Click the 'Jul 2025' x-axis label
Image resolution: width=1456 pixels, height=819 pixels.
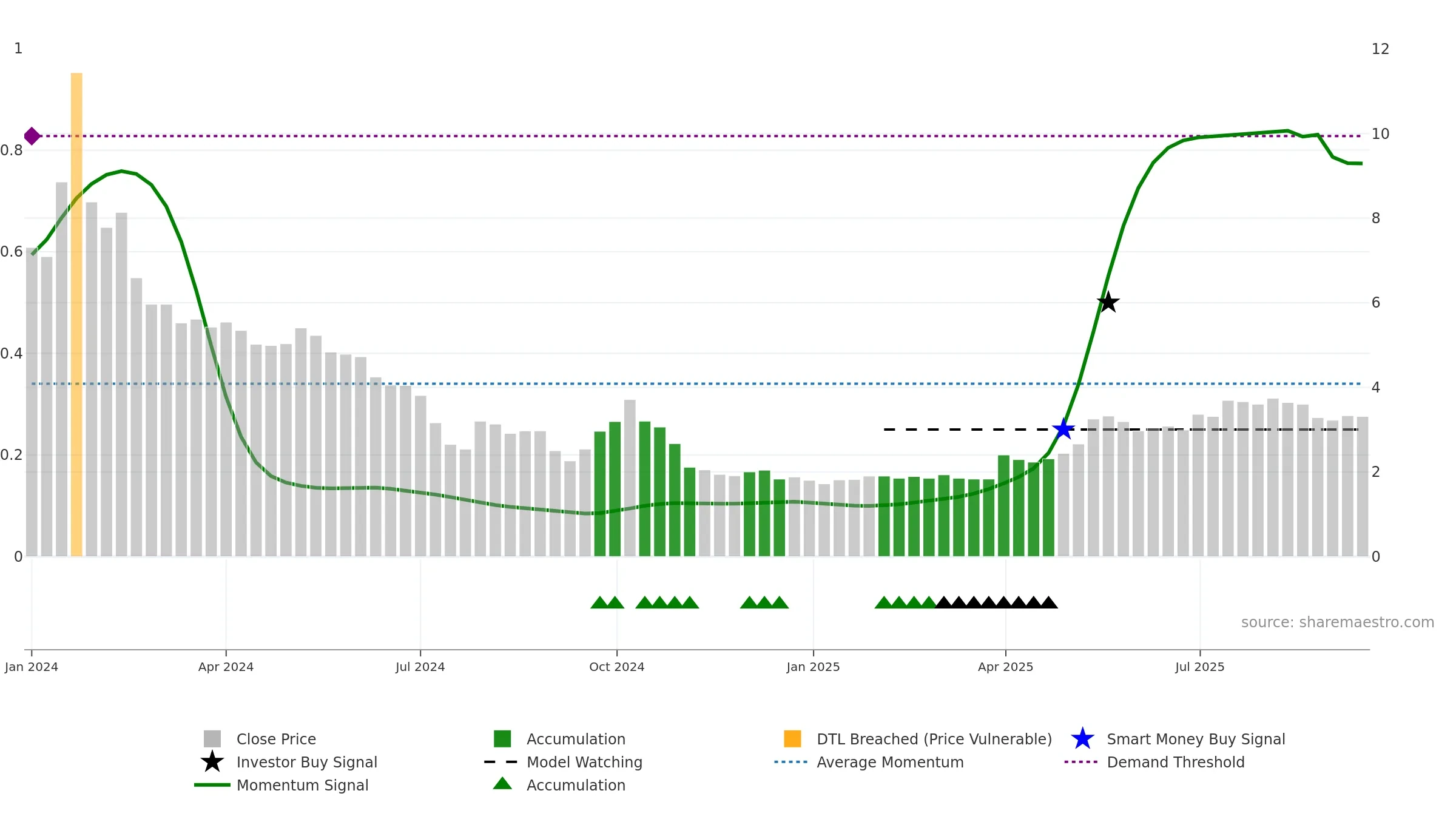[1200, 667]
